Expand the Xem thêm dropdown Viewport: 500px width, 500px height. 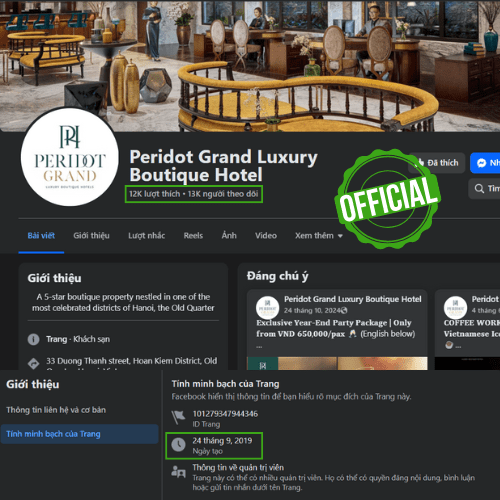coord(319,236)
